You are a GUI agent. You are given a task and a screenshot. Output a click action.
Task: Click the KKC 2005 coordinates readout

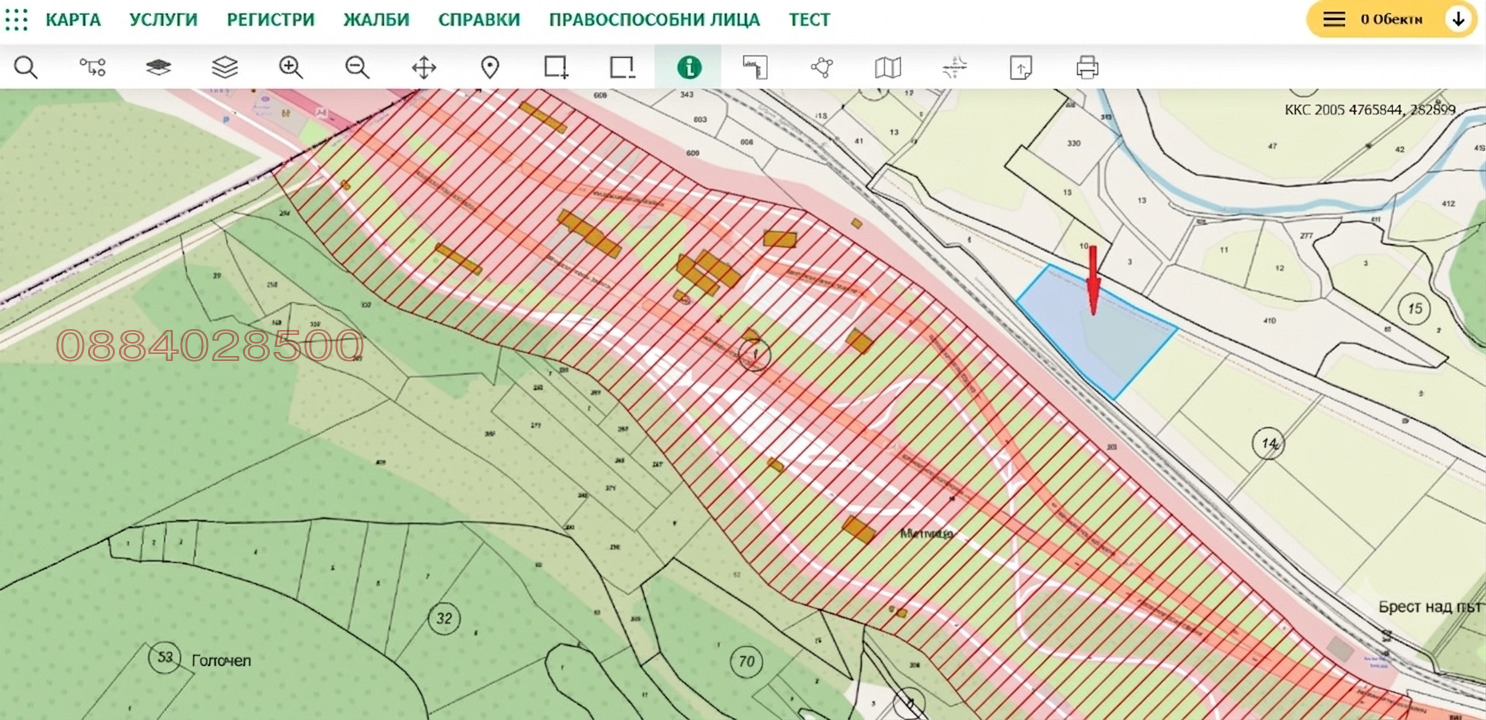click(x=1370, y=110)
